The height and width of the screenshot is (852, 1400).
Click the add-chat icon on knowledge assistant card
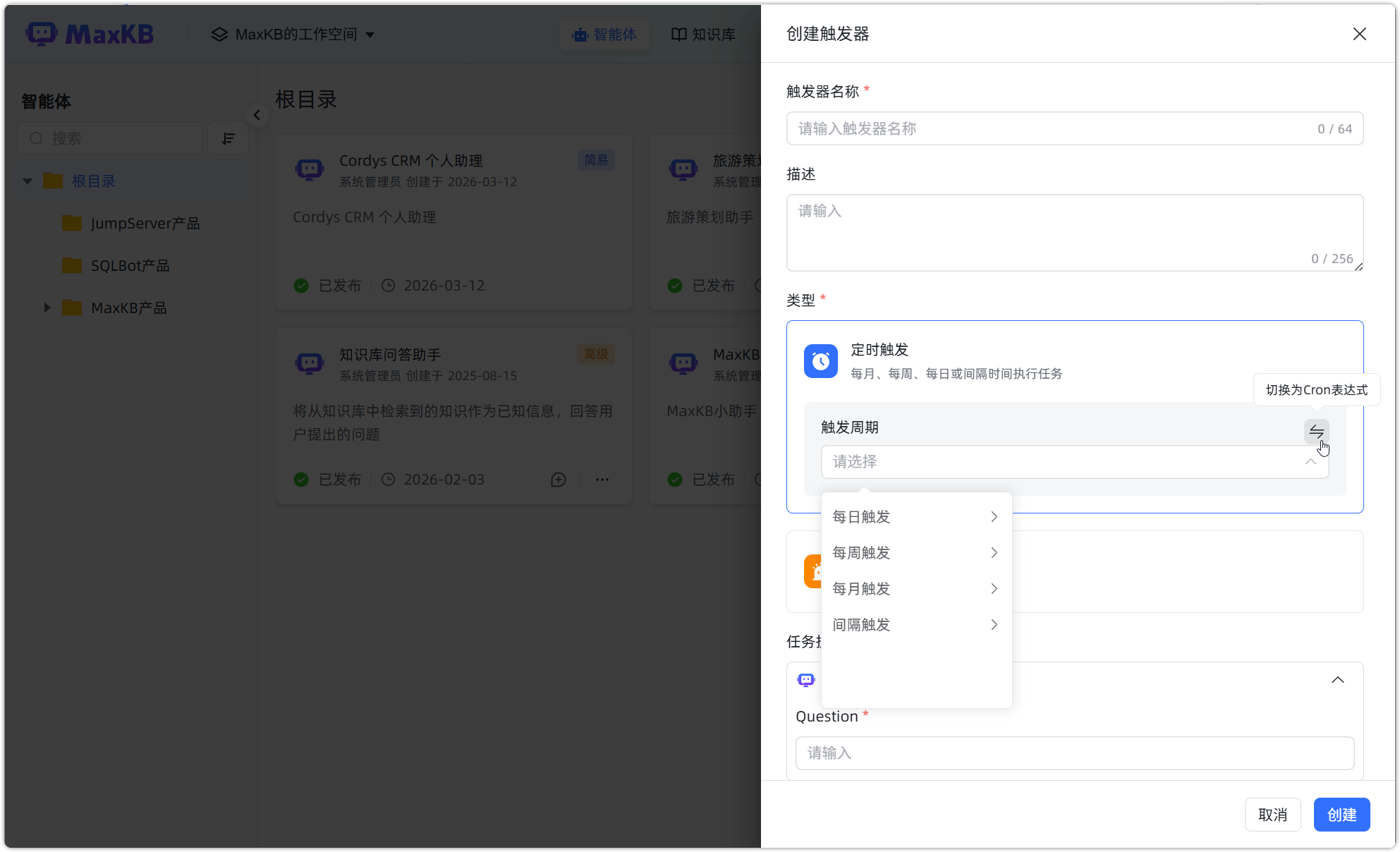(558, 480)
